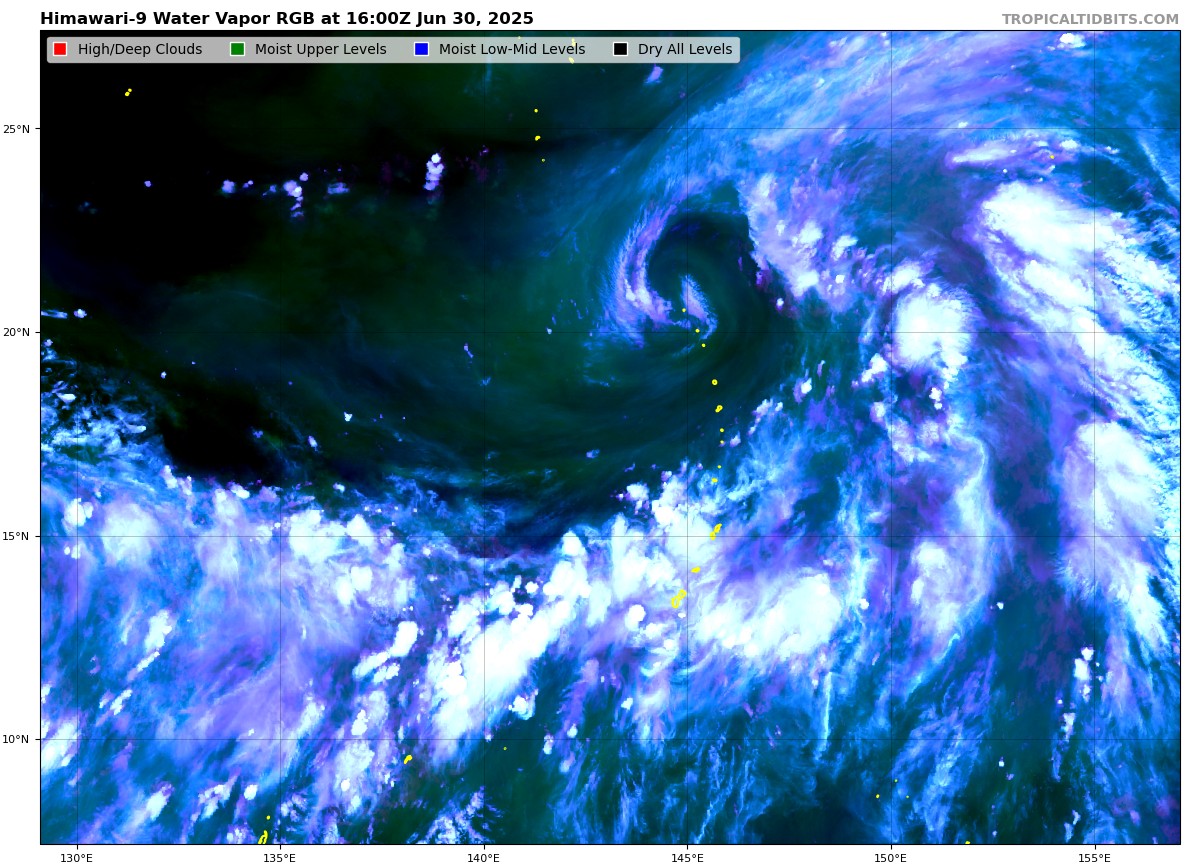Screen dimensions: 1200x867
Task: Click the 140°E longitude label
Action: (483, 857)
